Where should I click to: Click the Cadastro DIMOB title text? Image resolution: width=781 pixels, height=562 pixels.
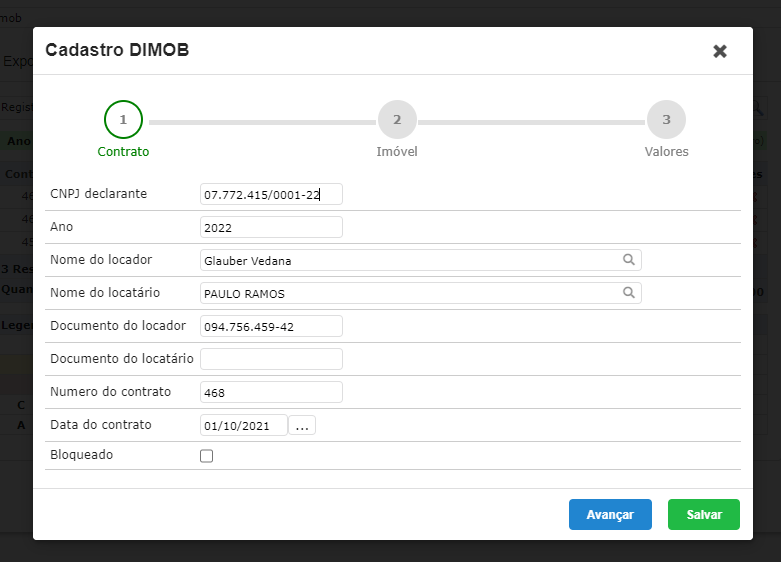click(x=117, y=50)
